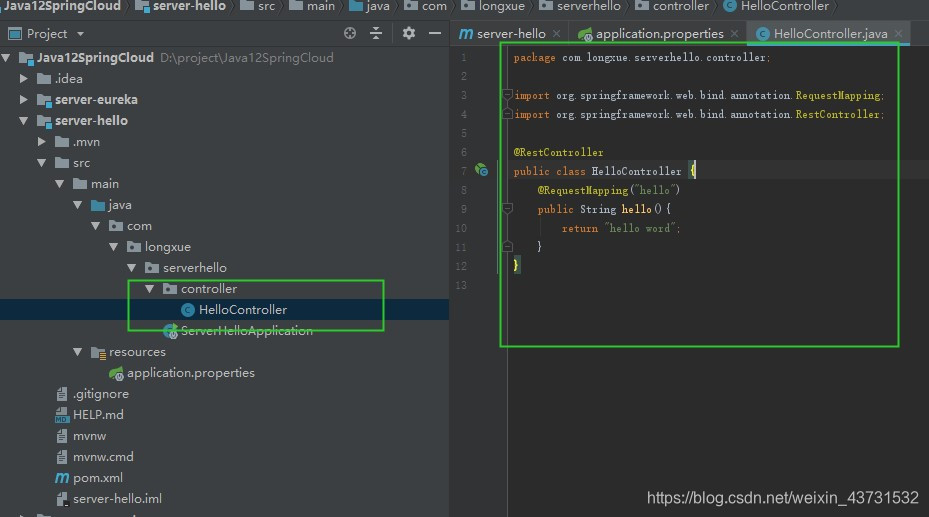This screenshot has width=929, height=517.
Task: Select HELP.md in the project tree
Action: 98,415
